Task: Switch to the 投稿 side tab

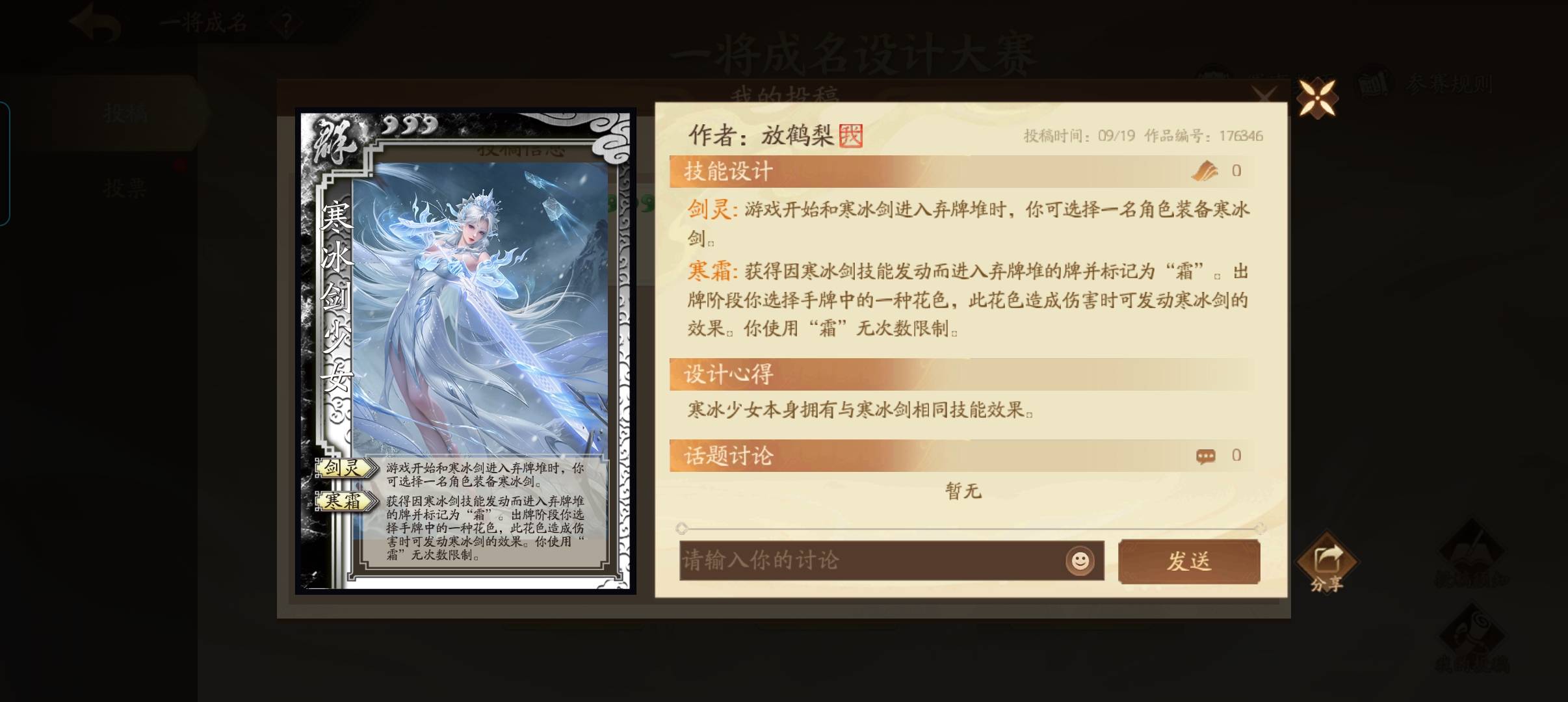Action: coord(125,113)
